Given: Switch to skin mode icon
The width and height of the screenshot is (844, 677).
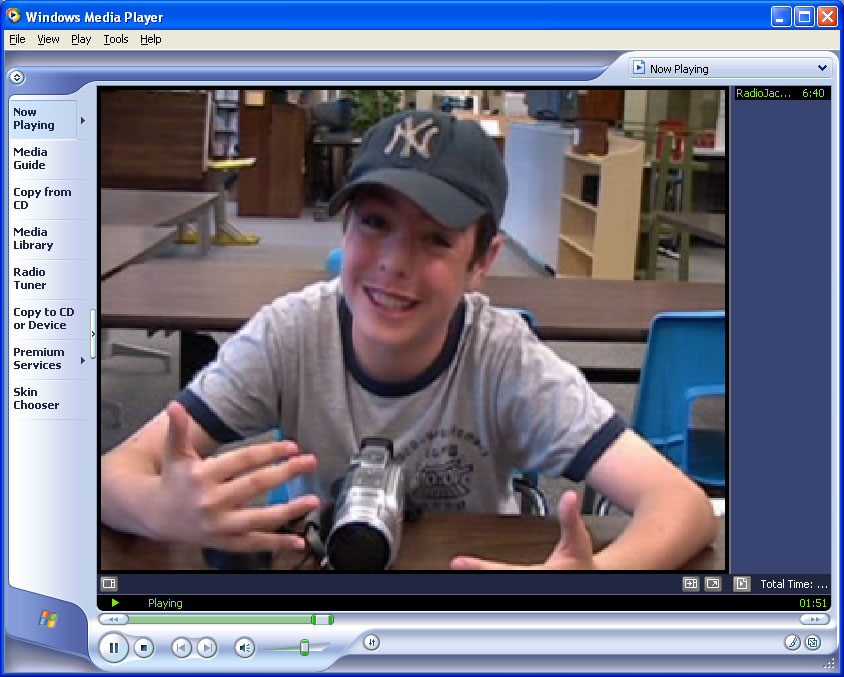Looking at the screenshot, I should 813,643.
